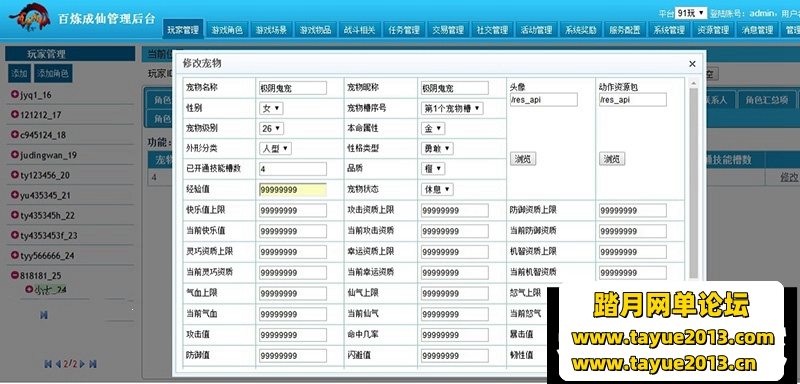
Task: Go to last page in player list pager
Action: (93, 364)
